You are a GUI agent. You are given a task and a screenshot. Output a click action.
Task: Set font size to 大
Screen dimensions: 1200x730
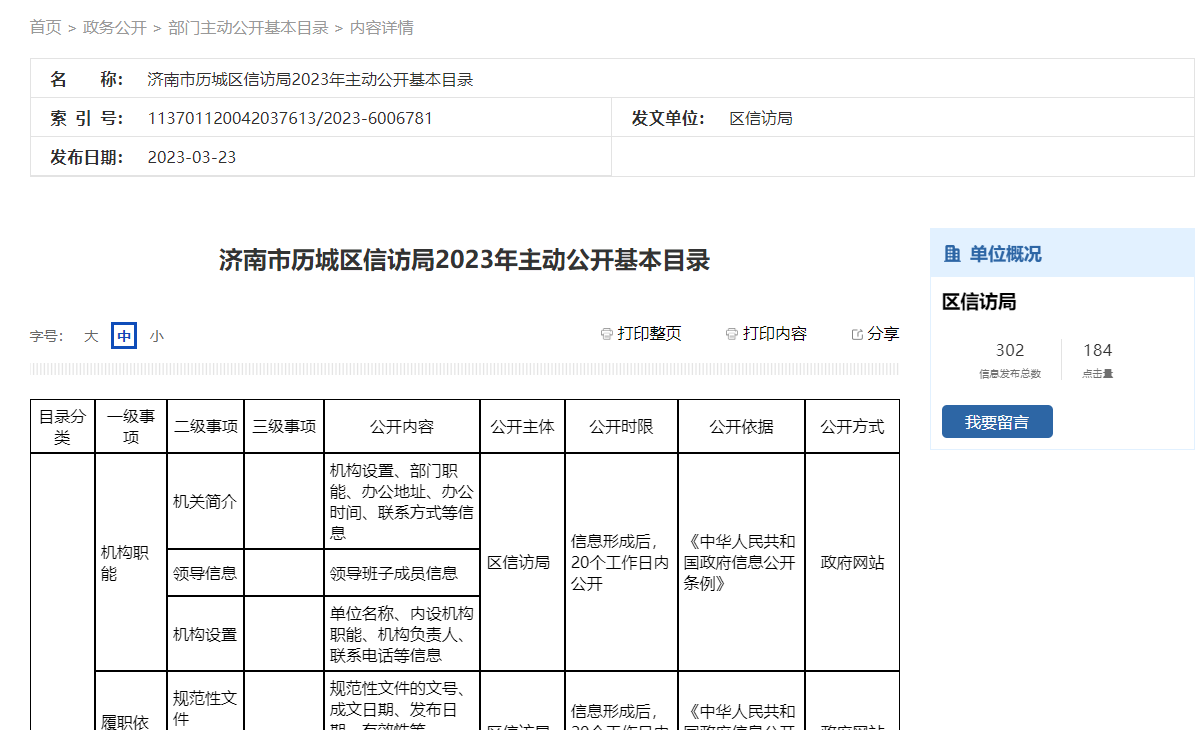click(91, 336)
